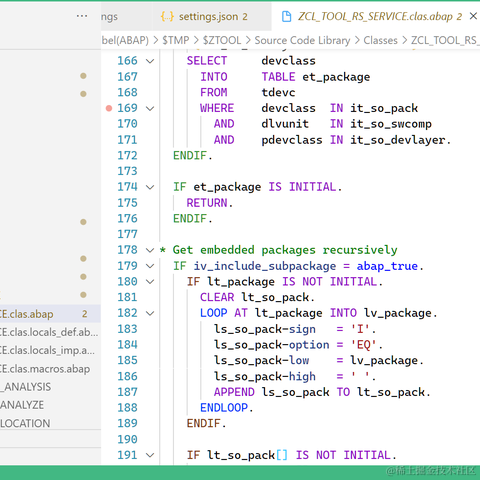480x480 pixels.
Task: Open the E.clas.locals_imp.a... file
Action: click(50, 350)
